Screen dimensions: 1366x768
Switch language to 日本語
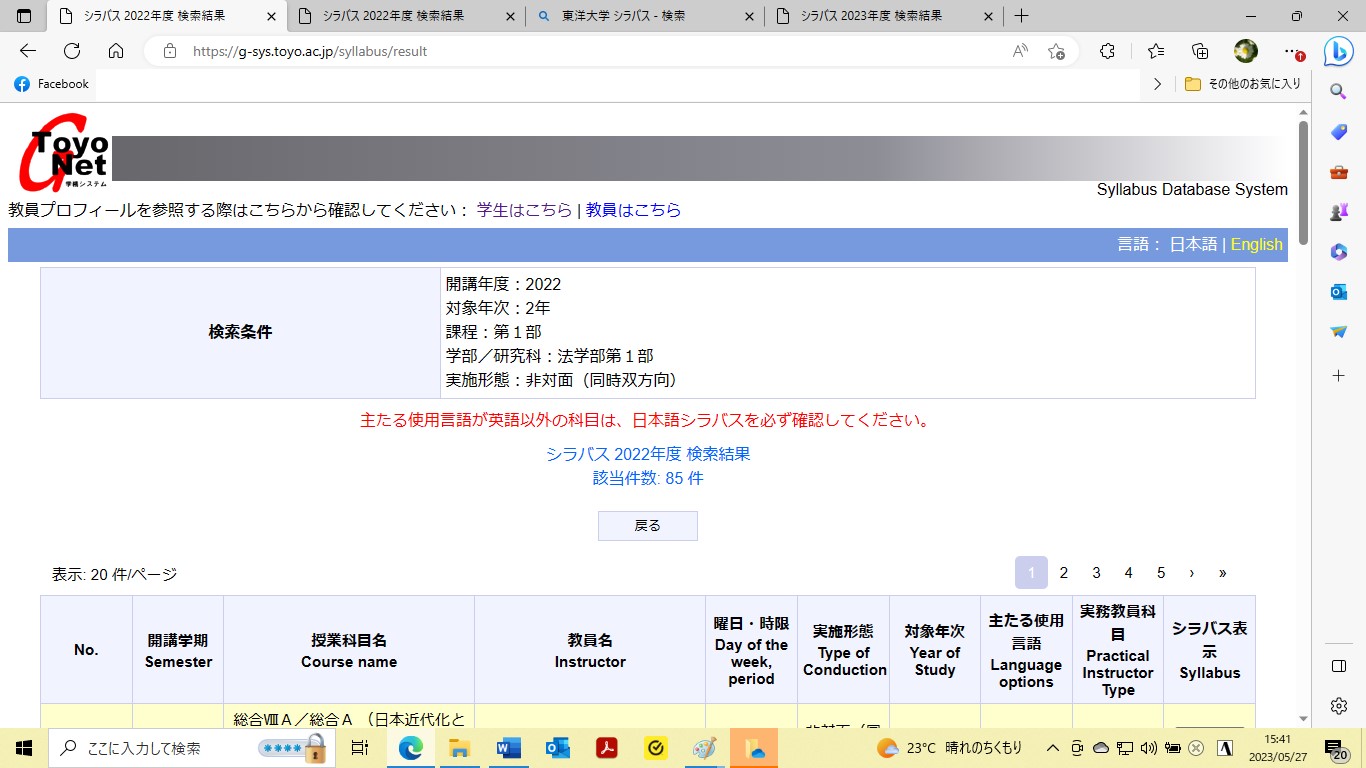(x=1193, y=245)
